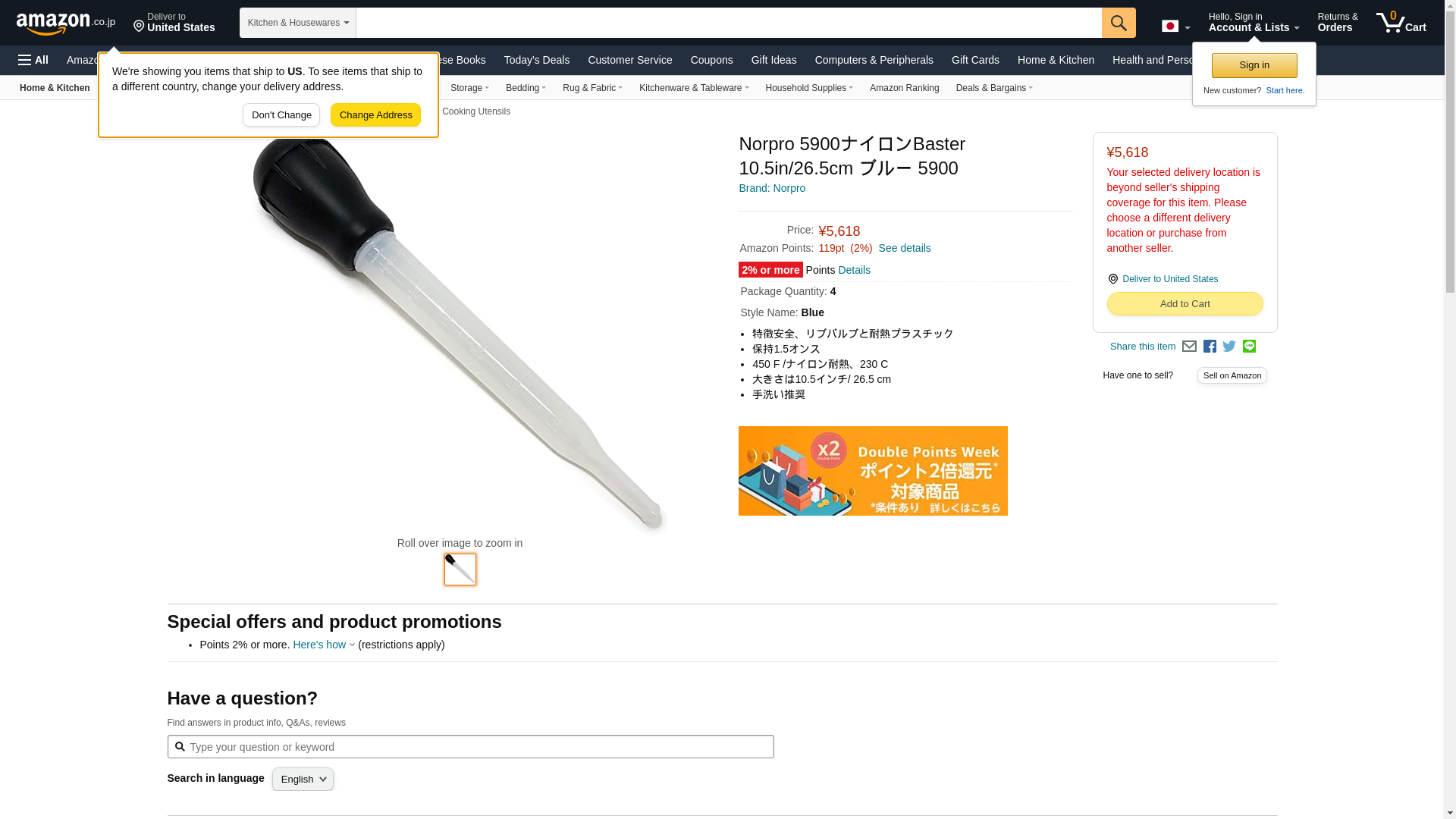
Task: Share this item on LINE
Action: [x=1249, y=347]
